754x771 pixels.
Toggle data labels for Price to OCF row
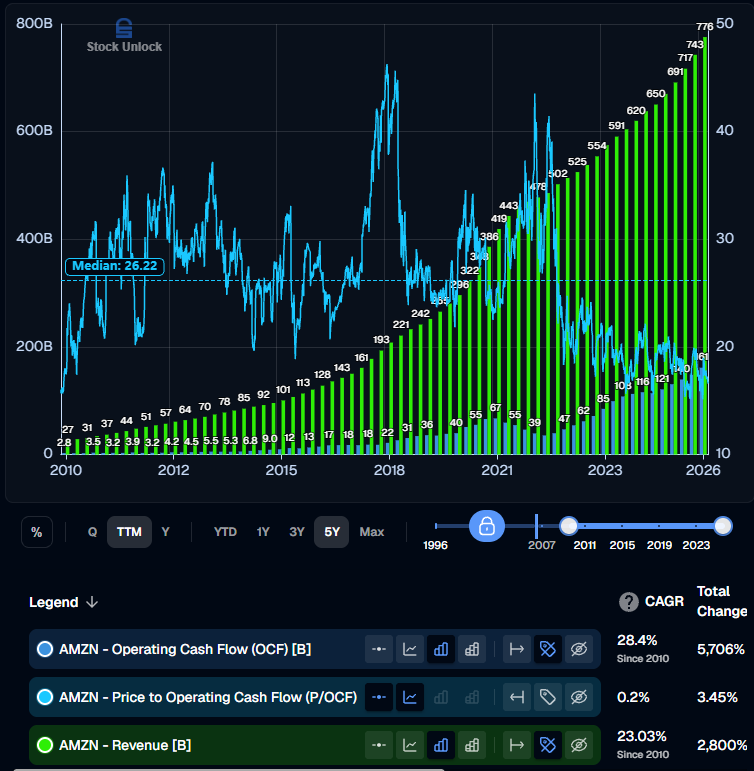(x=547, y=697)
